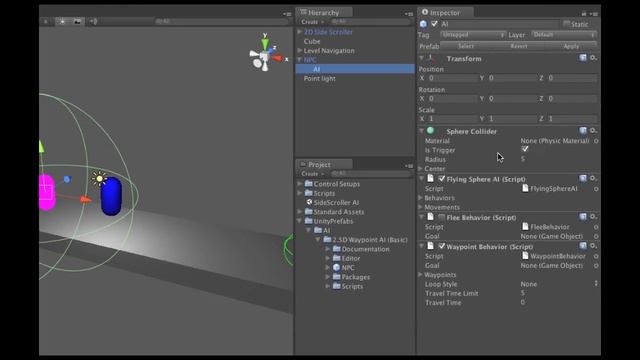The height and width of the screenshot is (360, 640).
Task: Click the Inspector lock icon
Action: (584, 13)
